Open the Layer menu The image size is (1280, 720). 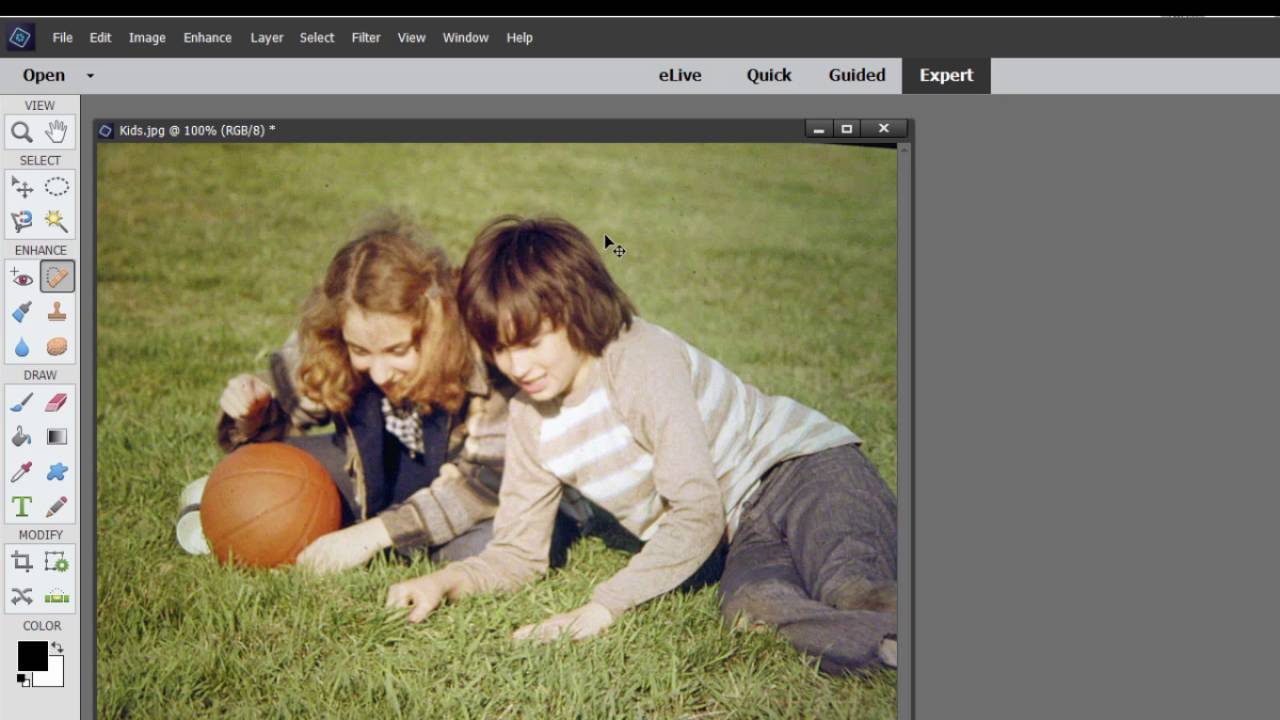click(x=267, y=38)
